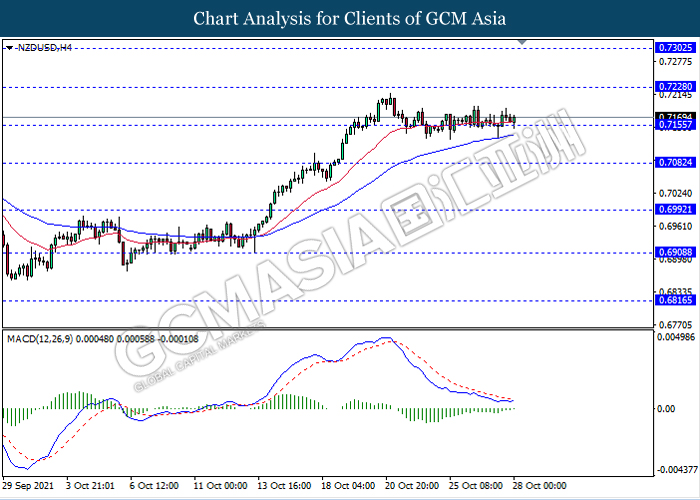This screenshot has width=700, height=500.
Task: Click the 0.69610 price axis value
Action: click(676, 227)
